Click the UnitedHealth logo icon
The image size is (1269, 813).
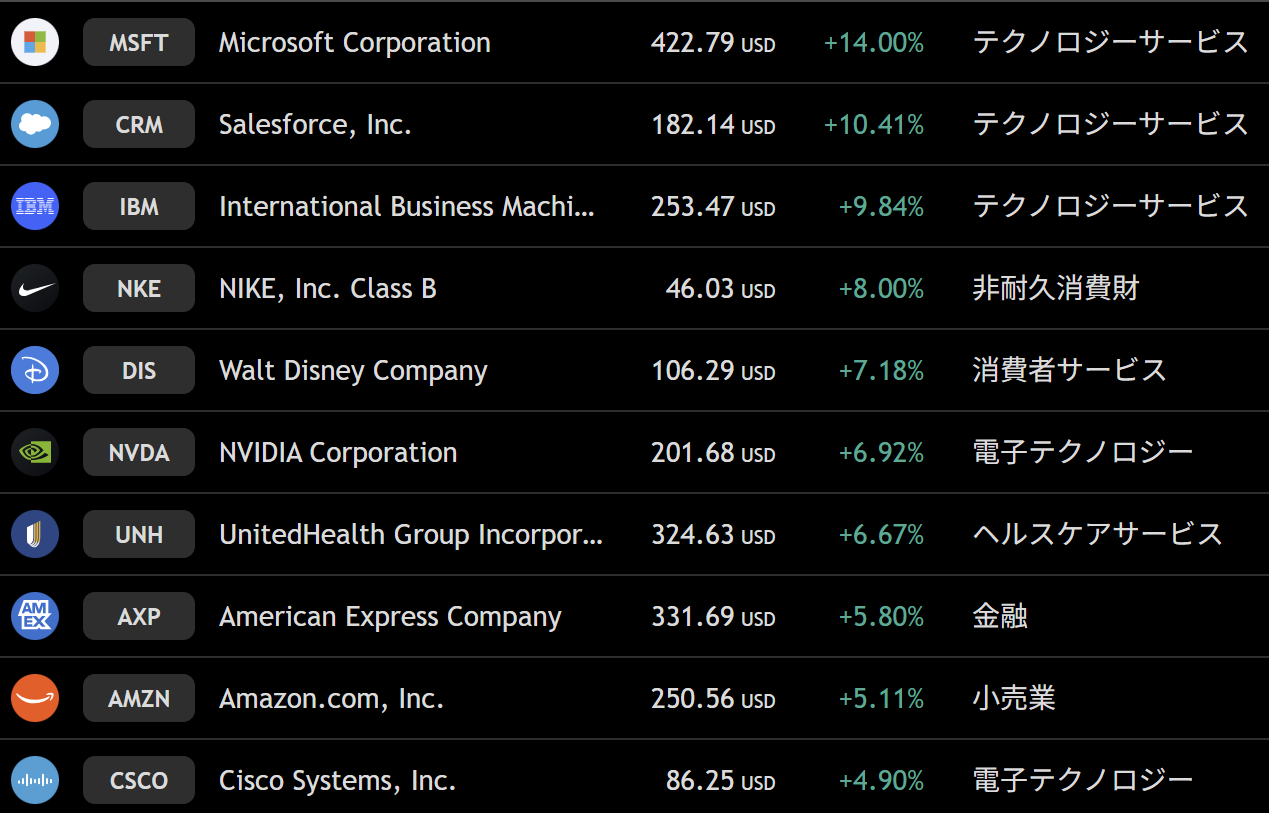(35, 535)
